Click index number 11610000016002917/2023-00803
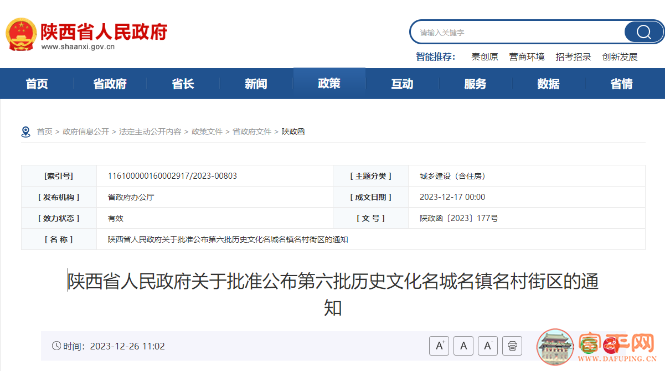 172,176
